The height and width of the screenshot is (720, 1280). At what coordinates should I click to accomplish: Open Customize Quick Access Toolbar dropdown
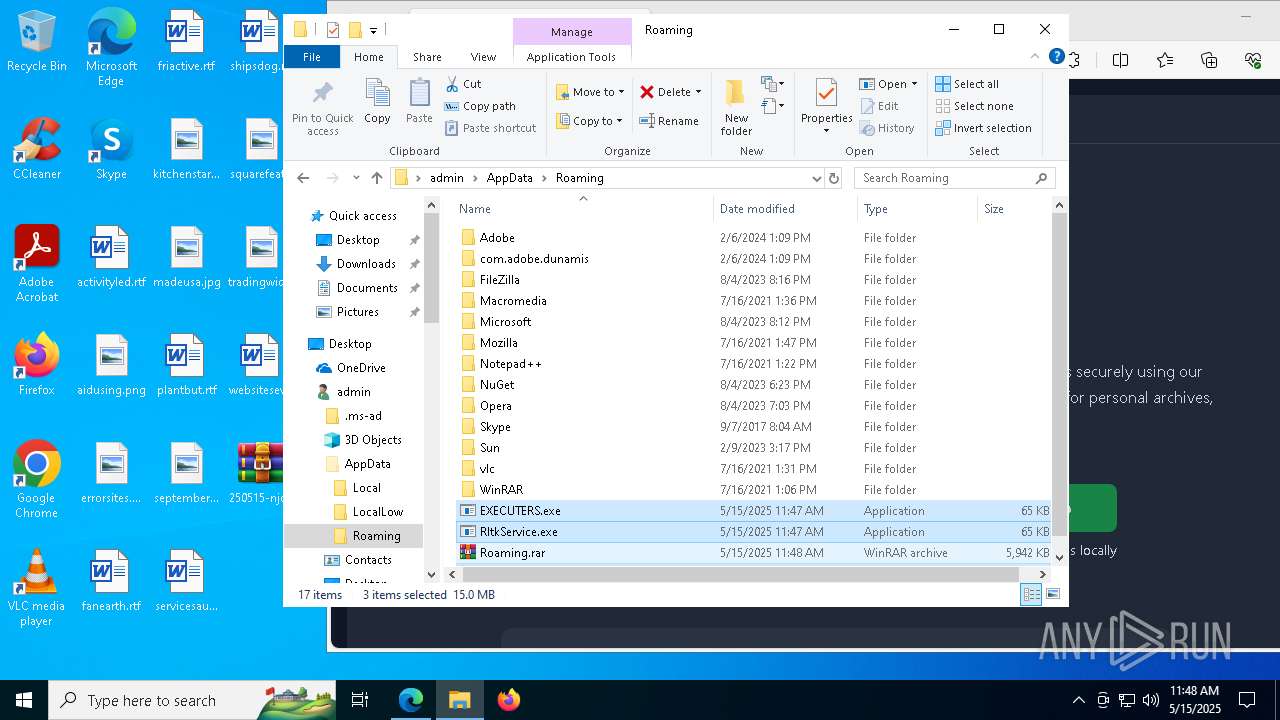[x=373, y=30]
